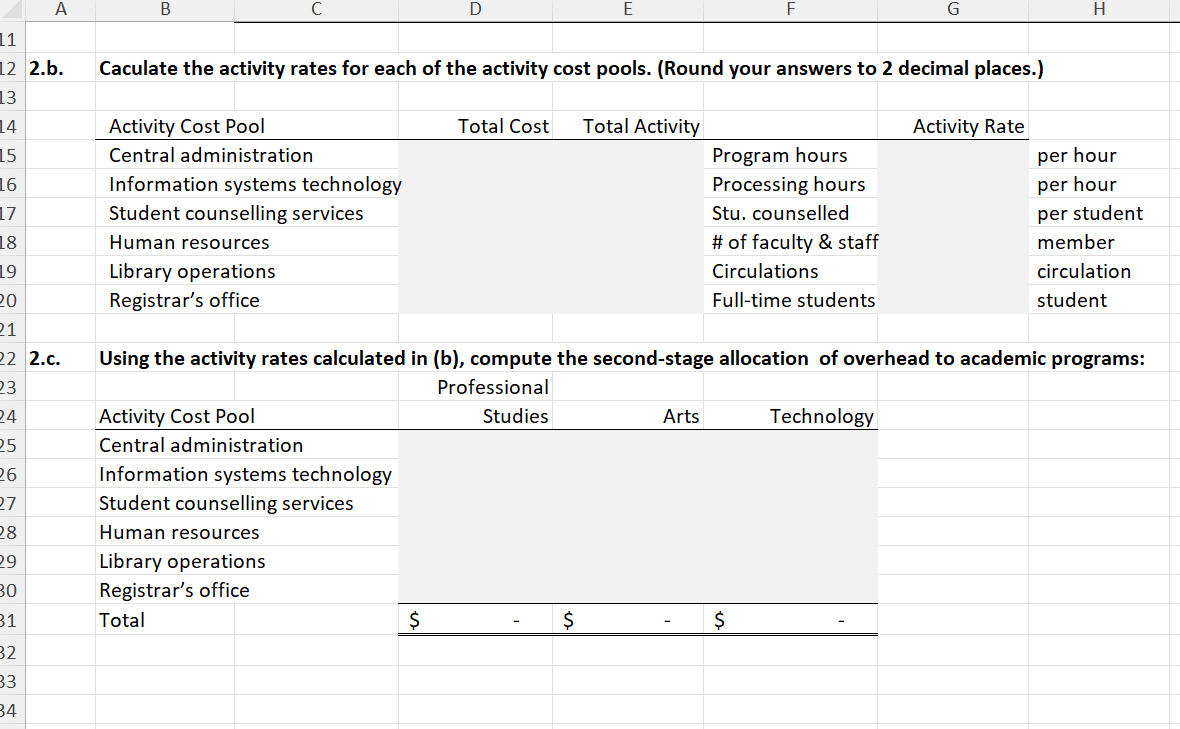1180x729 pixels.
Task: Select column F header
Action: tap(790, 9)
